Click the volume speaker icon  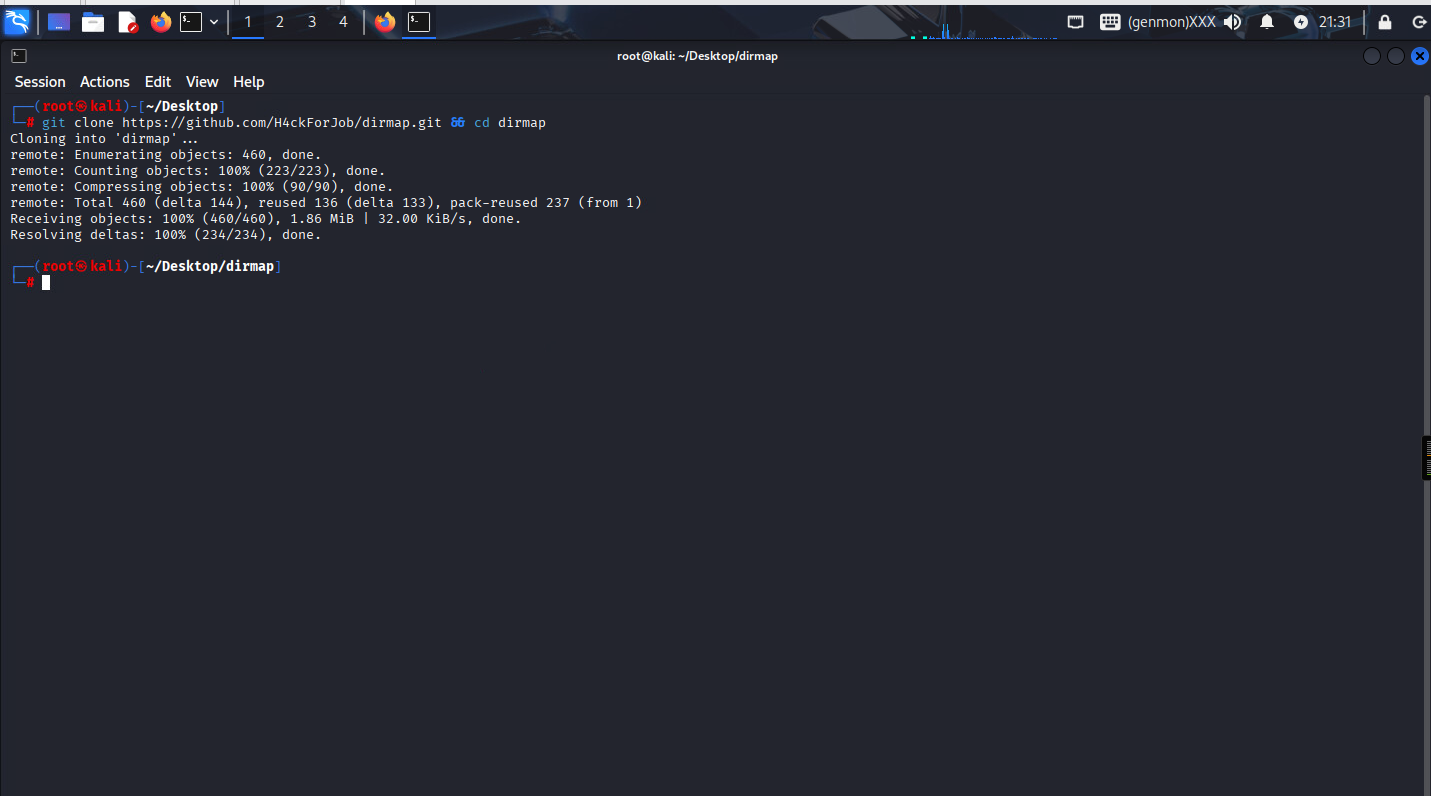click(x=1232, y=22)
